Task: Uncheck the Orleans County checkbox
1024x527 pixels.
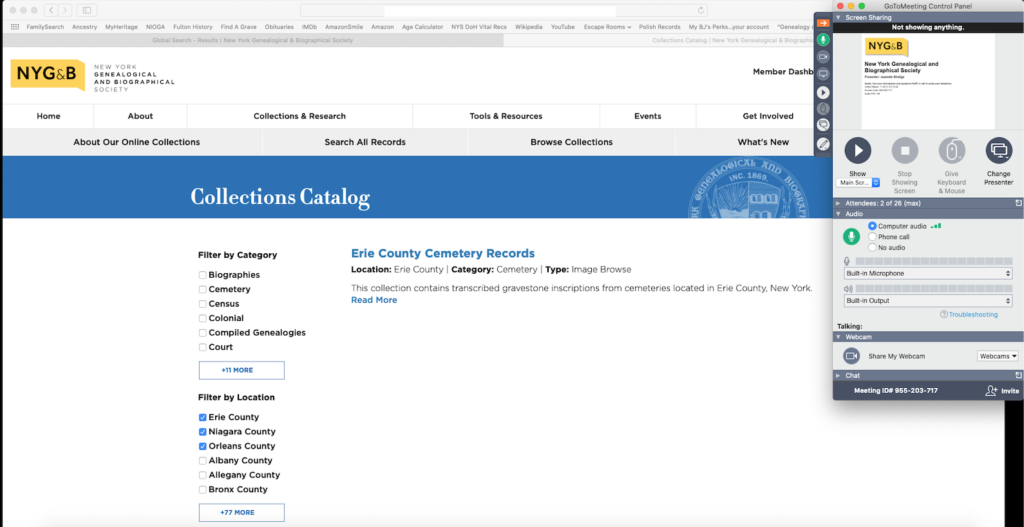Action: [202, 446]
